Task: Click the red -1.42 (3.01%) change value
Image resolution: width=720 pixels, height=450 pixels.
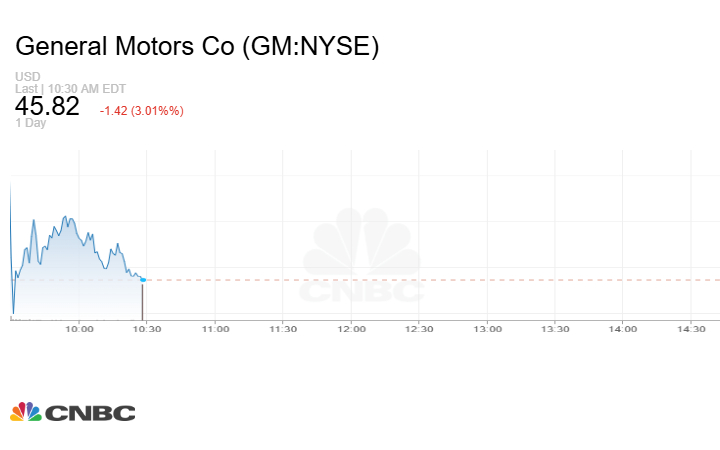Action: tap(141, 110)
